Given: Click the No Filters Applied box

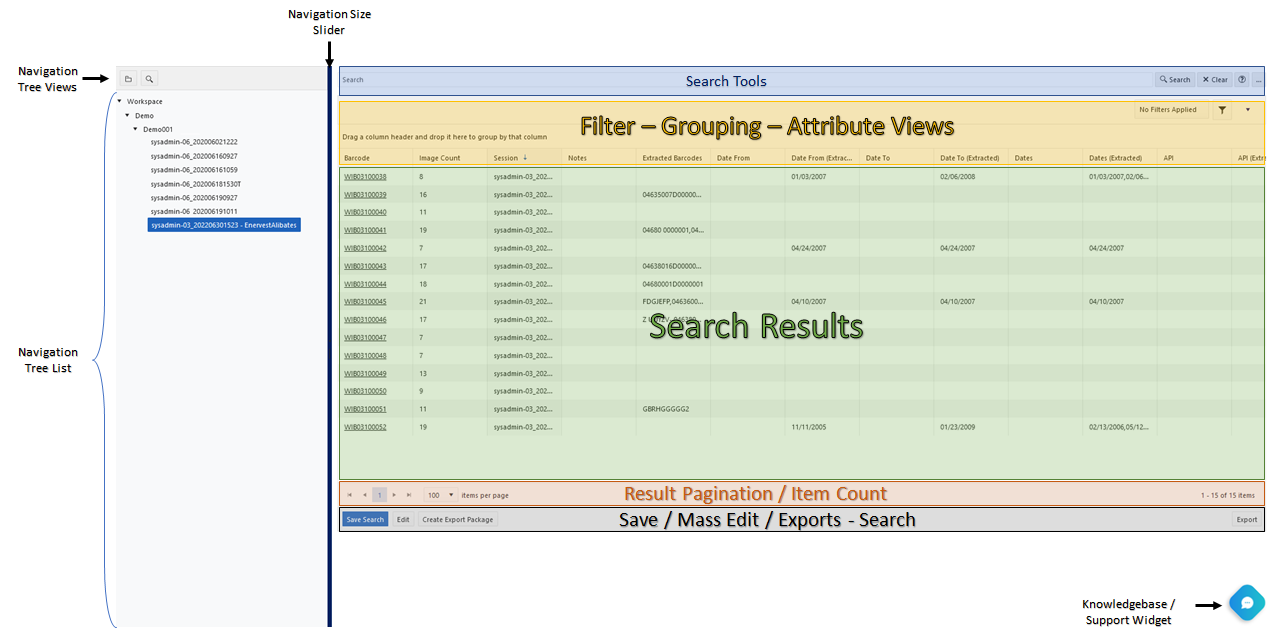Looking at the screenshot, I should pyautogui.click(x=1172, y=110).
